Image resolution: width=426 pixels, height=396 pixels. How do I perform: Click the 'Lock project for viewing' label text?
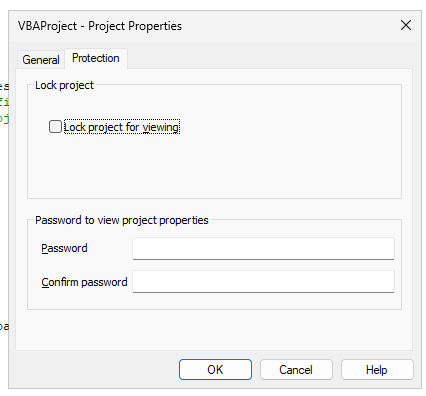[x=122, y=127]
